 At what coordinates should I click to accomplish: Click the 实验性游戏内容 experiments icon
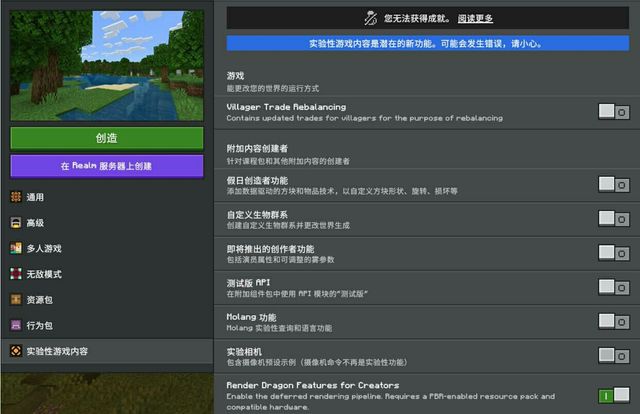[x=16, y=351]
